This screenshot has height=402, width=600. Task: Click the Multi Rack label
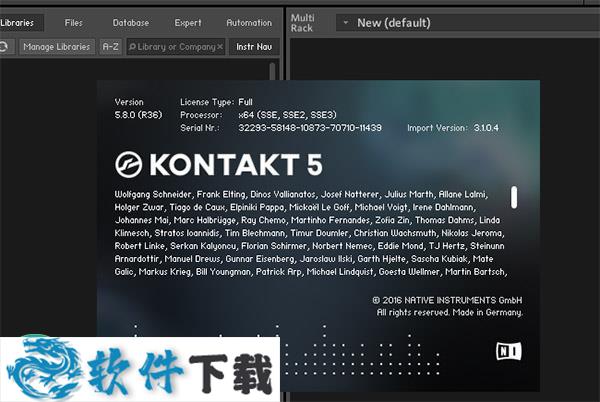click(302, 23)
